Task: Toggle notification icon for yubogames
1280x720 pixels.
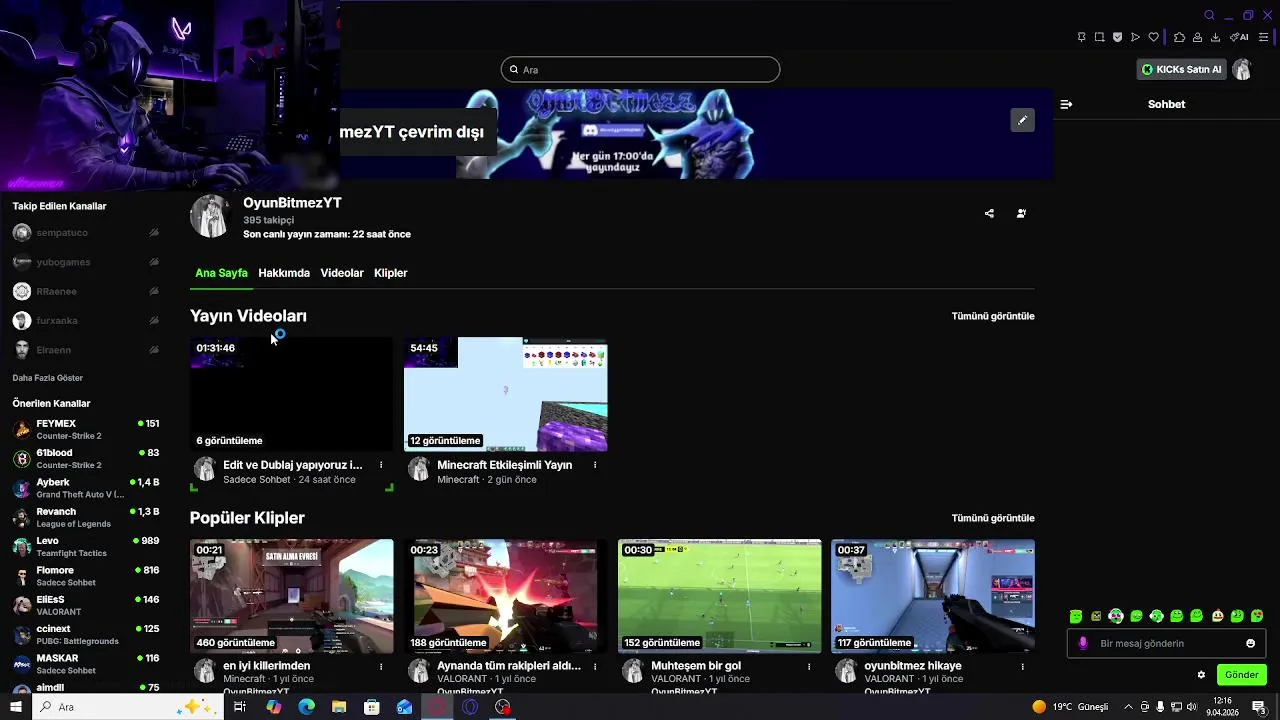Action: (x=154, y=262)
